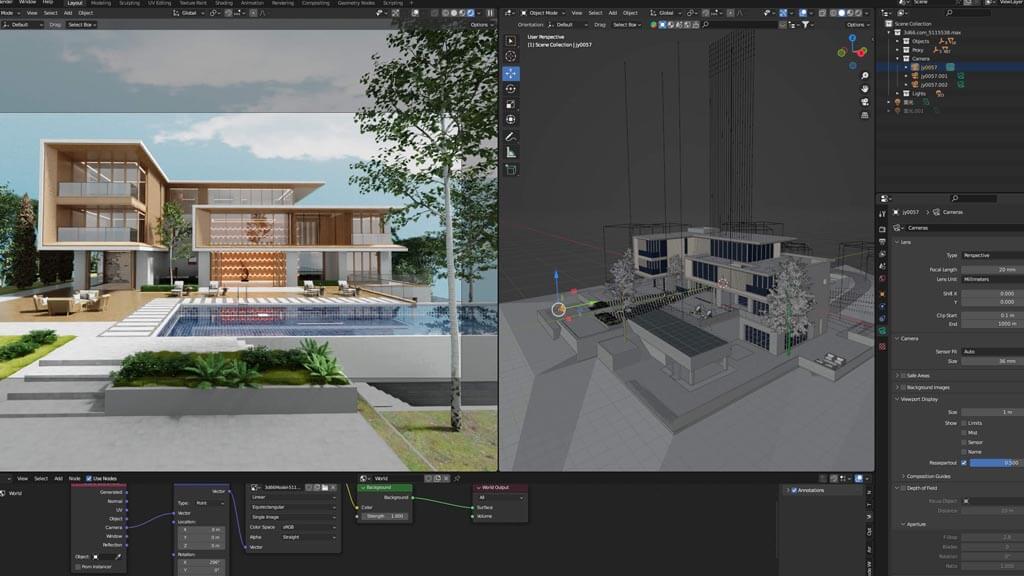Click the Options button in right viewport
1024x576 pixels.
[855, 24]
